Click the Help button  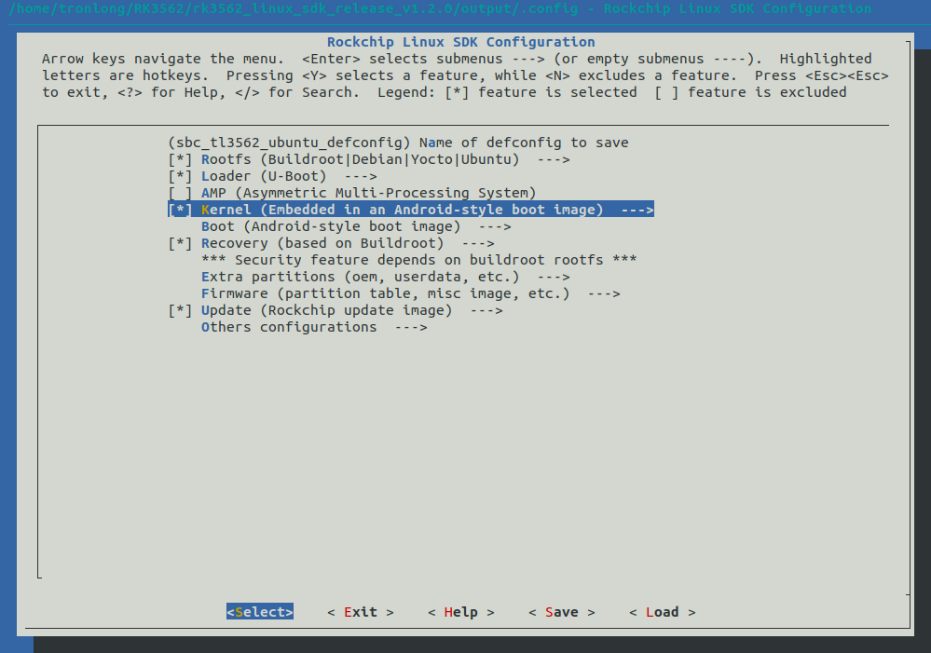[x=461, y=612]
